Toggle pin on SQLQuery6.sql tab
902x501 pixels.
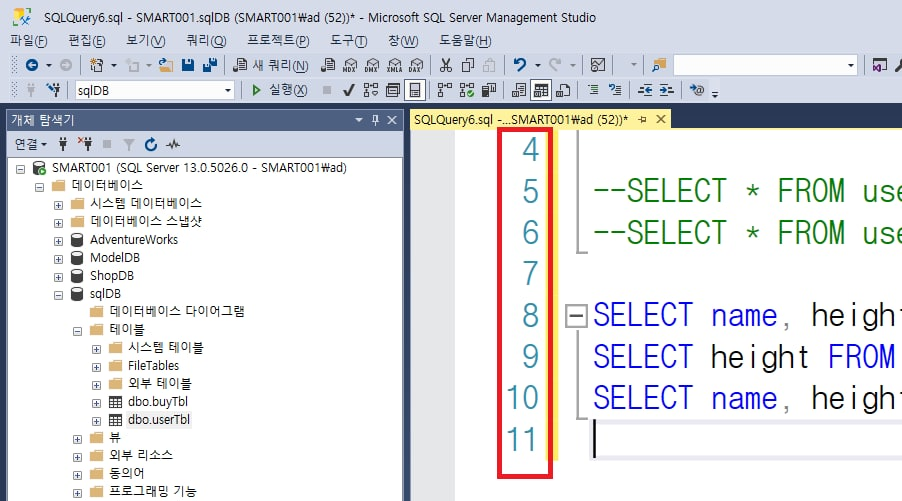tap(642, 119)
